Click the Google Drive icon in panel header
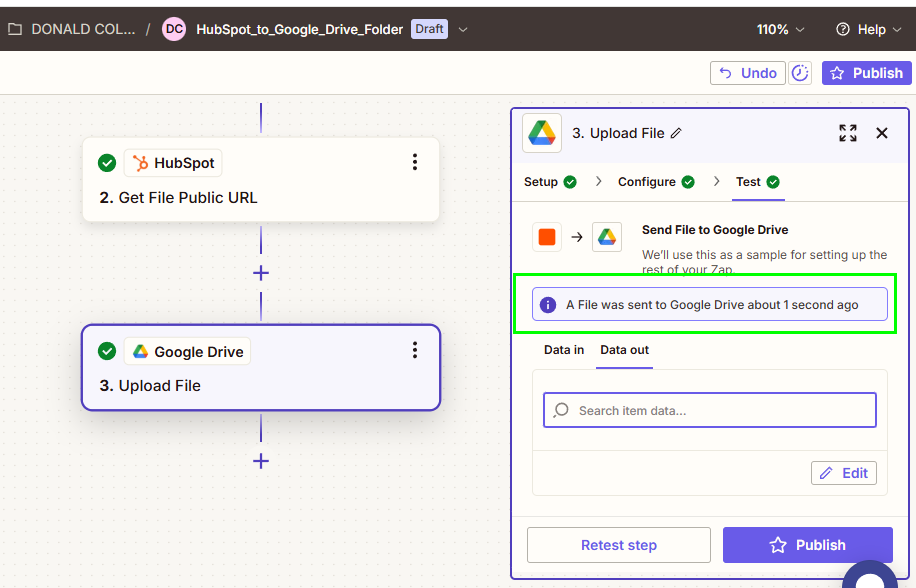The image size is (916, 588). click(x=542, y=133)
